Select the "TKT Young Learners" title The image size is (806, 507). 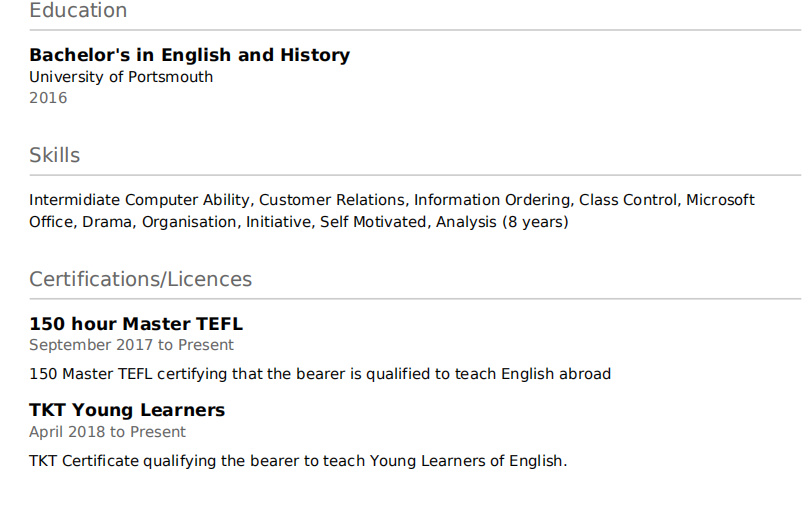(127, 410)
